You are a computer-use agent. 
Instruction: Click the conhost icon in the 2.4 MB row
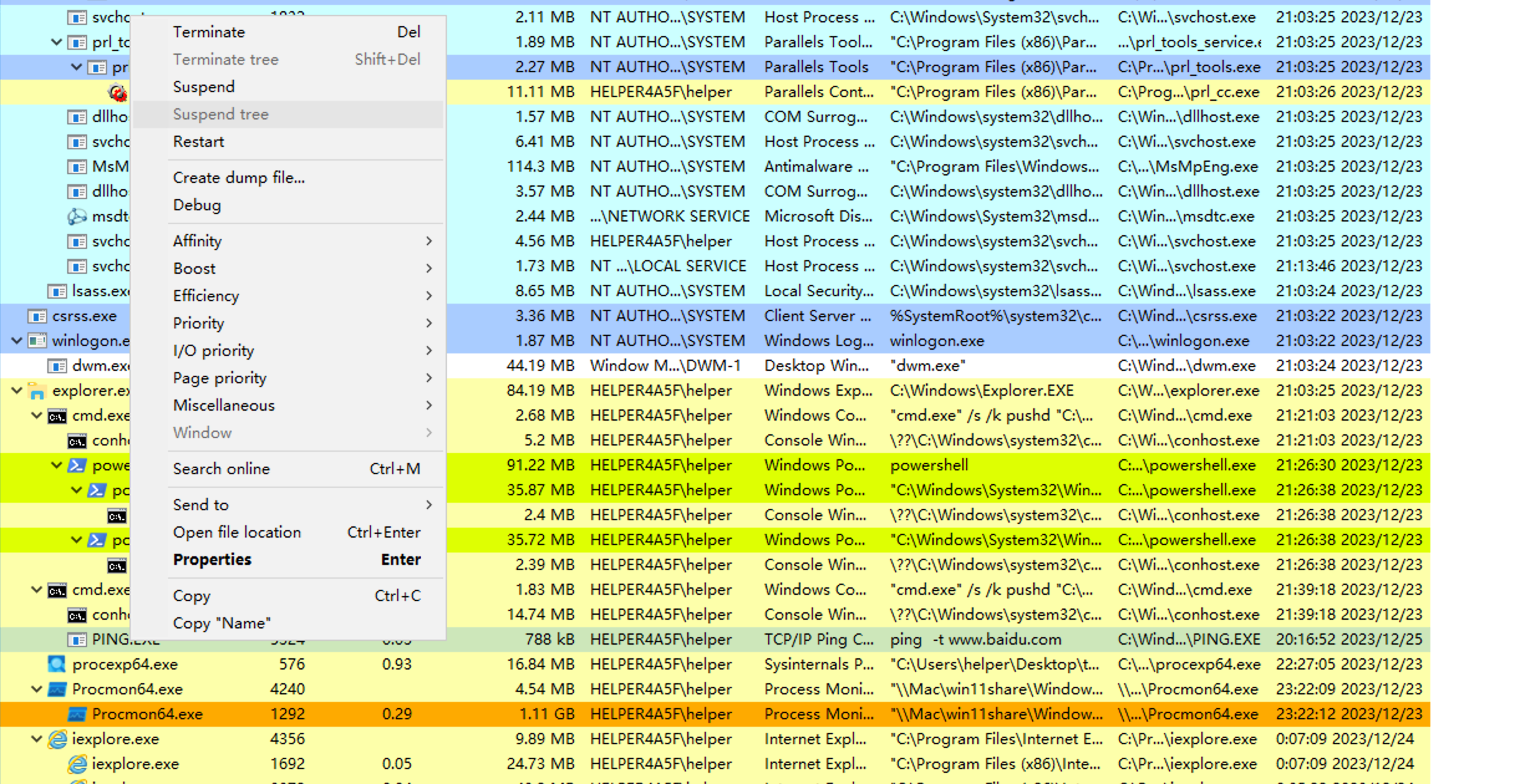(117, 515)
